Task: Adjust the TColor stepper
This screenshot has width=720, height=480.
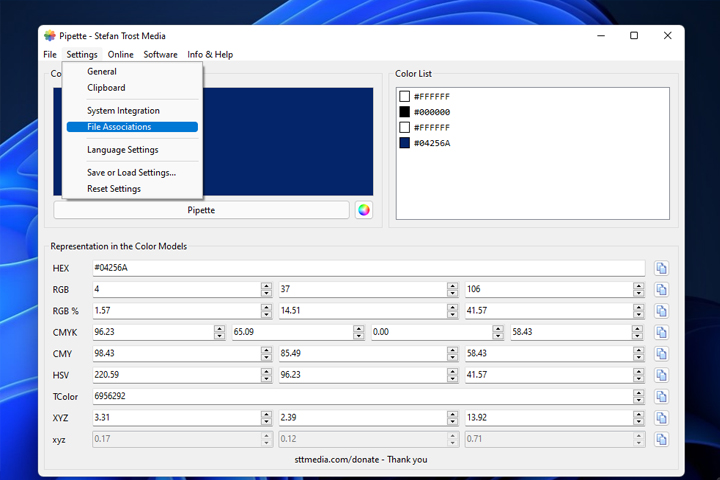Action: 639,396
